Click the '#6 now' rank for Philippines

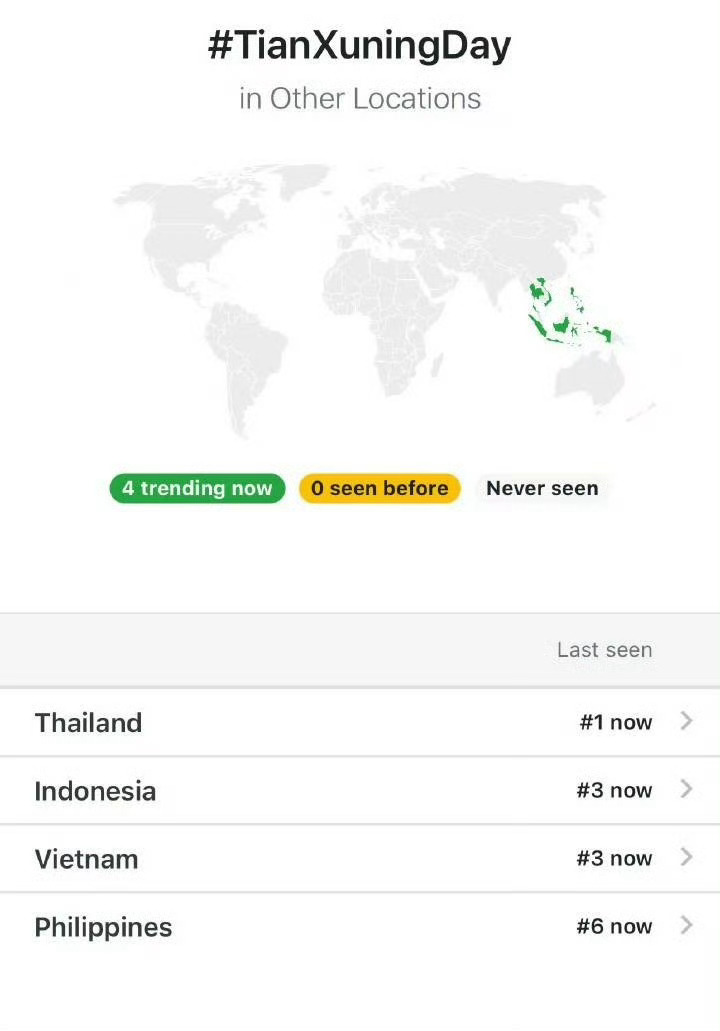[615, 926]
